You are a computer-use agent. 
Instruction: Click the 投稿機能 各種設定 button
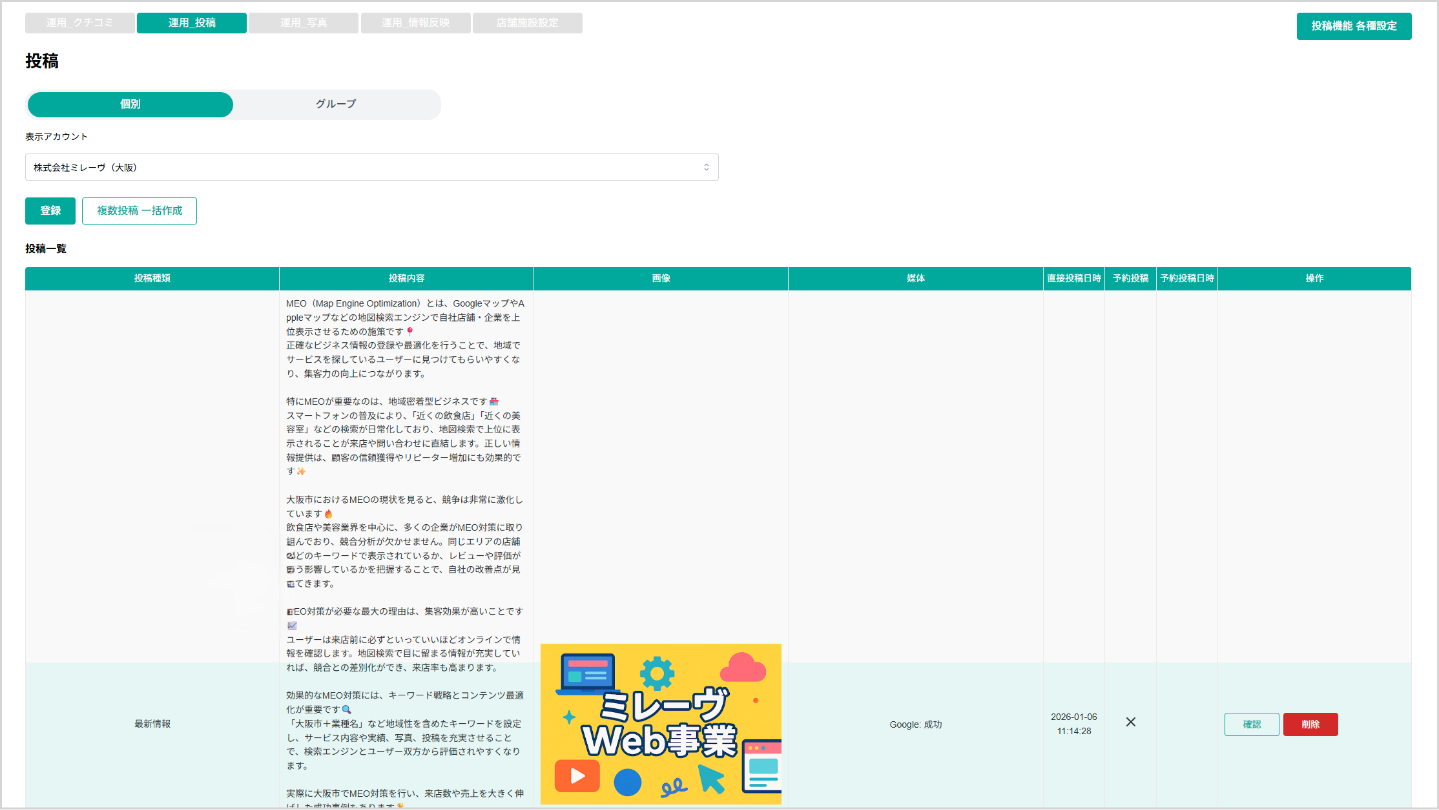(x=1354, y=26)
